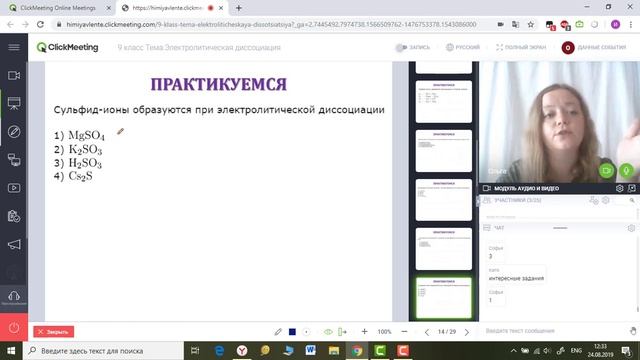Viewport: 640px width, 360px height.
Task: Click the red power button to end the event
Action: click(14, 327)
